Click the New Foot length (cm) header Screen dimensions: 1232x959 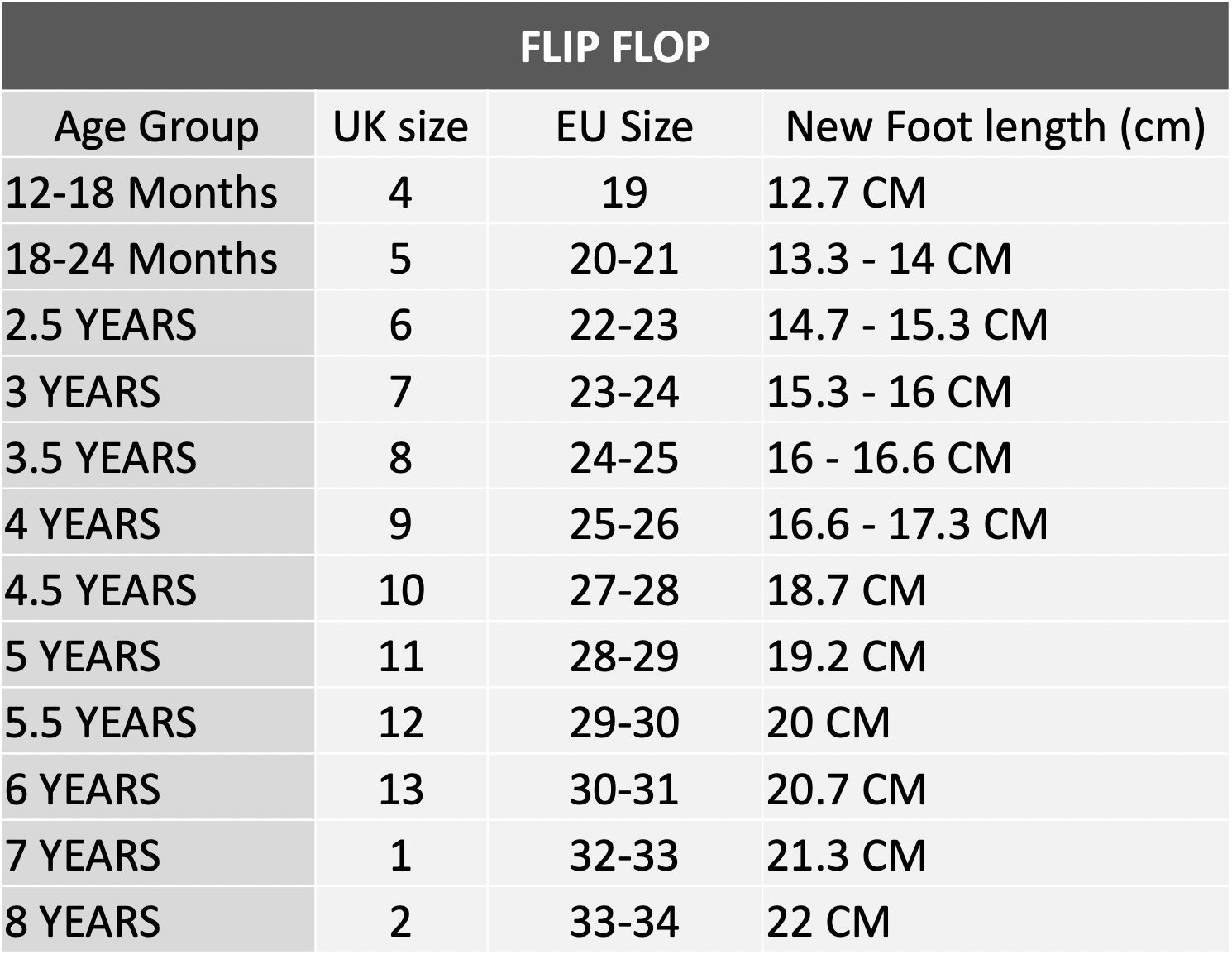coord(996,126)
